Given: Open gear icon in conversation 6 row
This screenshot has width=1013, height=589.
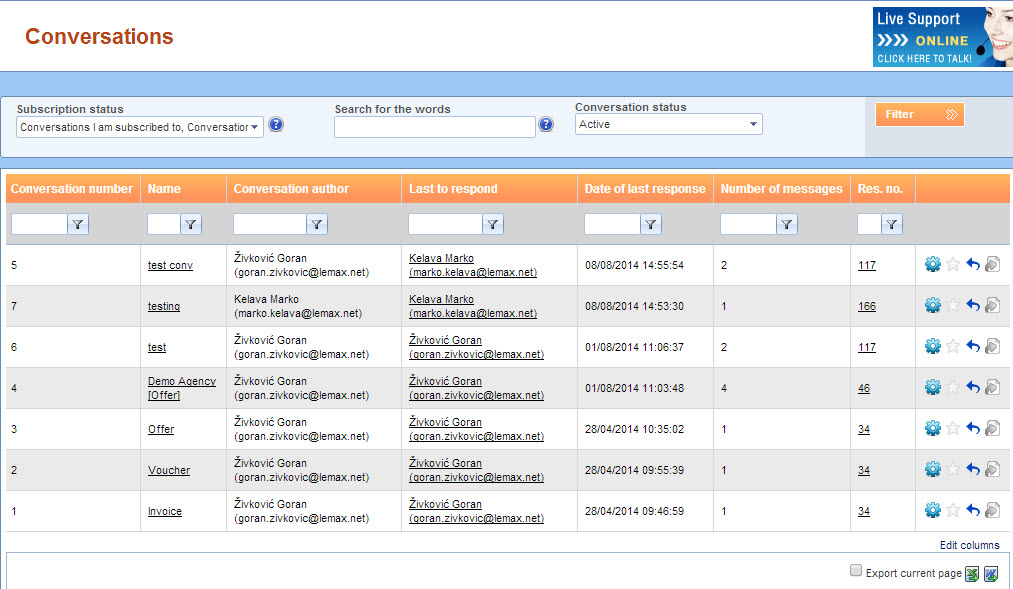Looking at the screenshot, I should [x=932, y=346].
